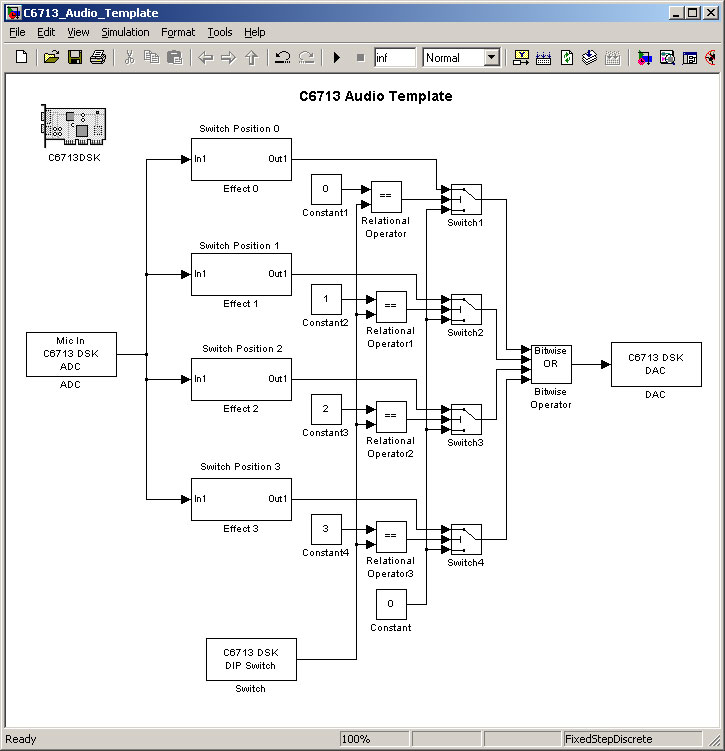Open the Format menu
The image size is (725, 751).
[178, 32]
